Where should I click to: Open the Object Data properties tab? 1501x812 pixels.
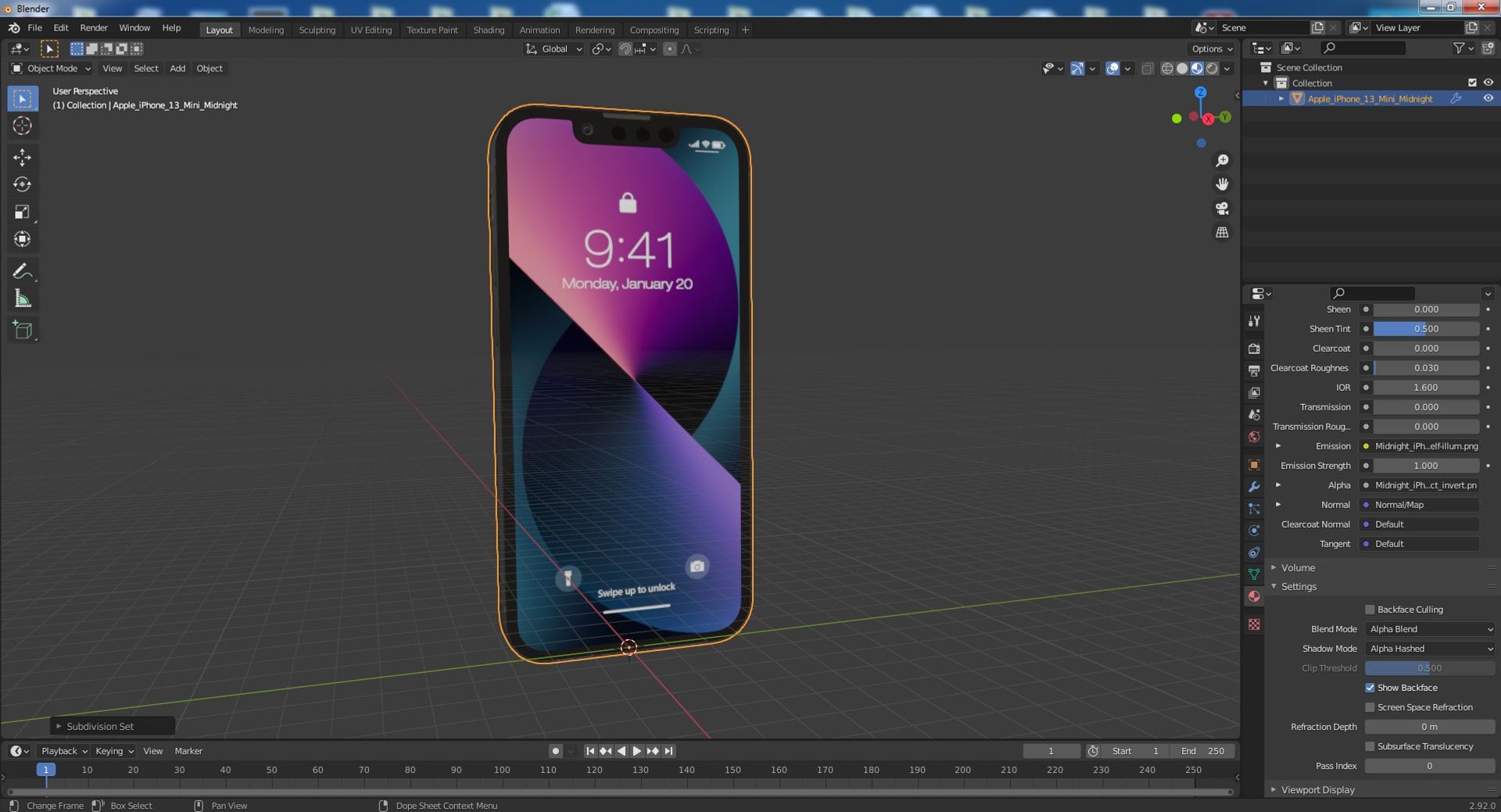[x=1254, y=574]
